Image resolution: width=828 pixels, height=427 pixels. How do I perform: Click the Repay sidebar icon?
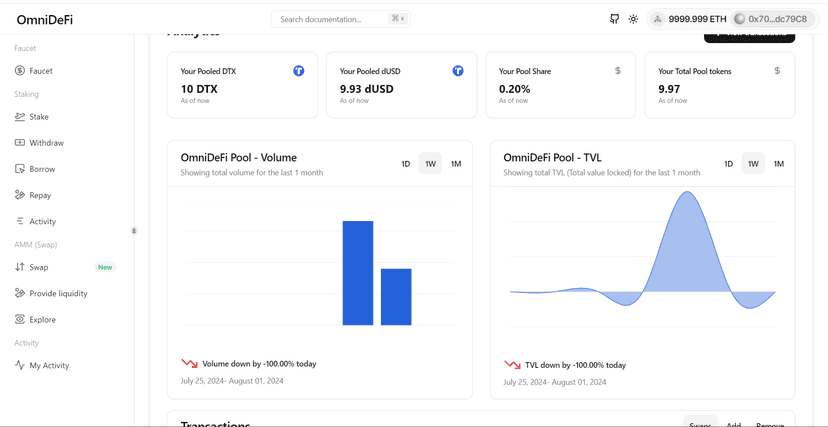20,195
